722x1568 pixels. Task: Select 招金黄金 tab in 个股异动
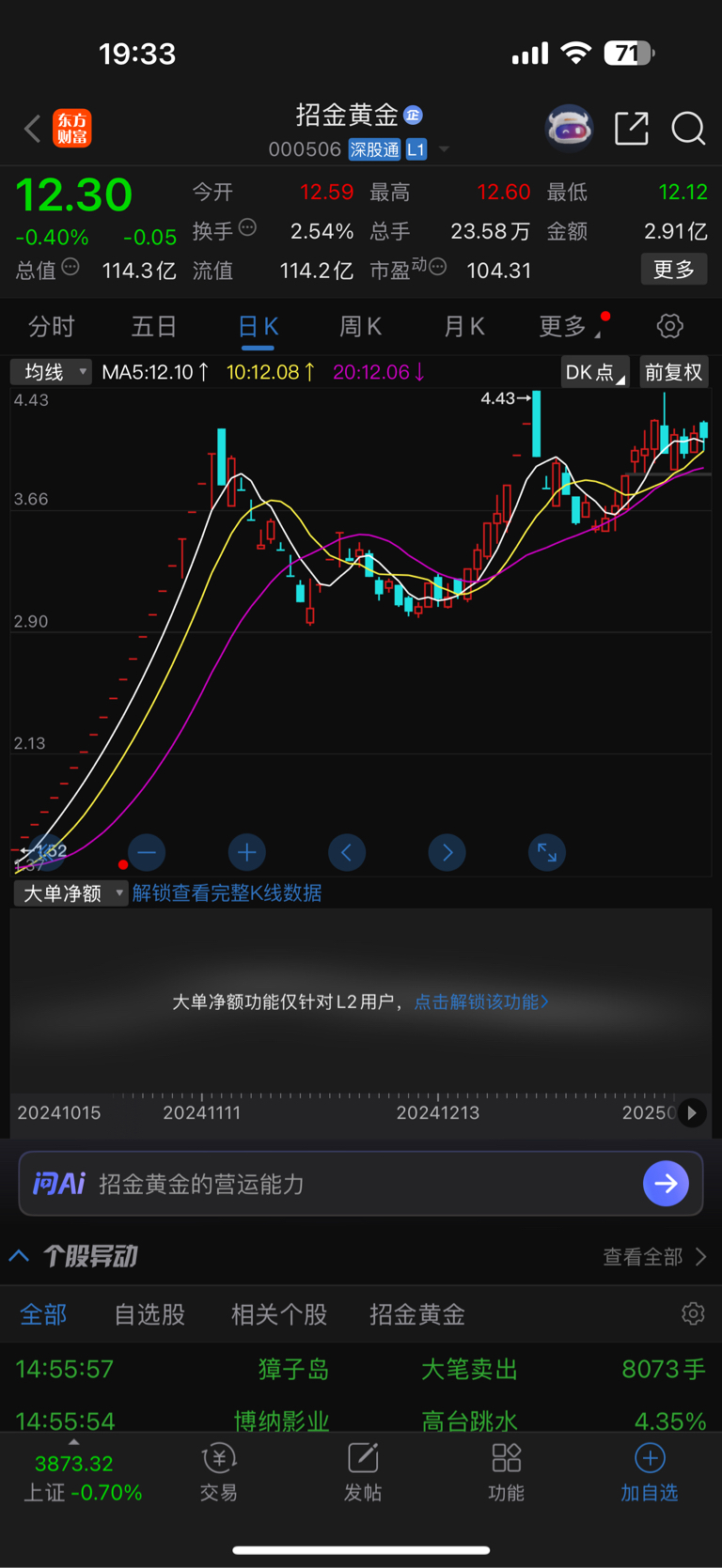pyautogui.click(x=417, y=1314)
